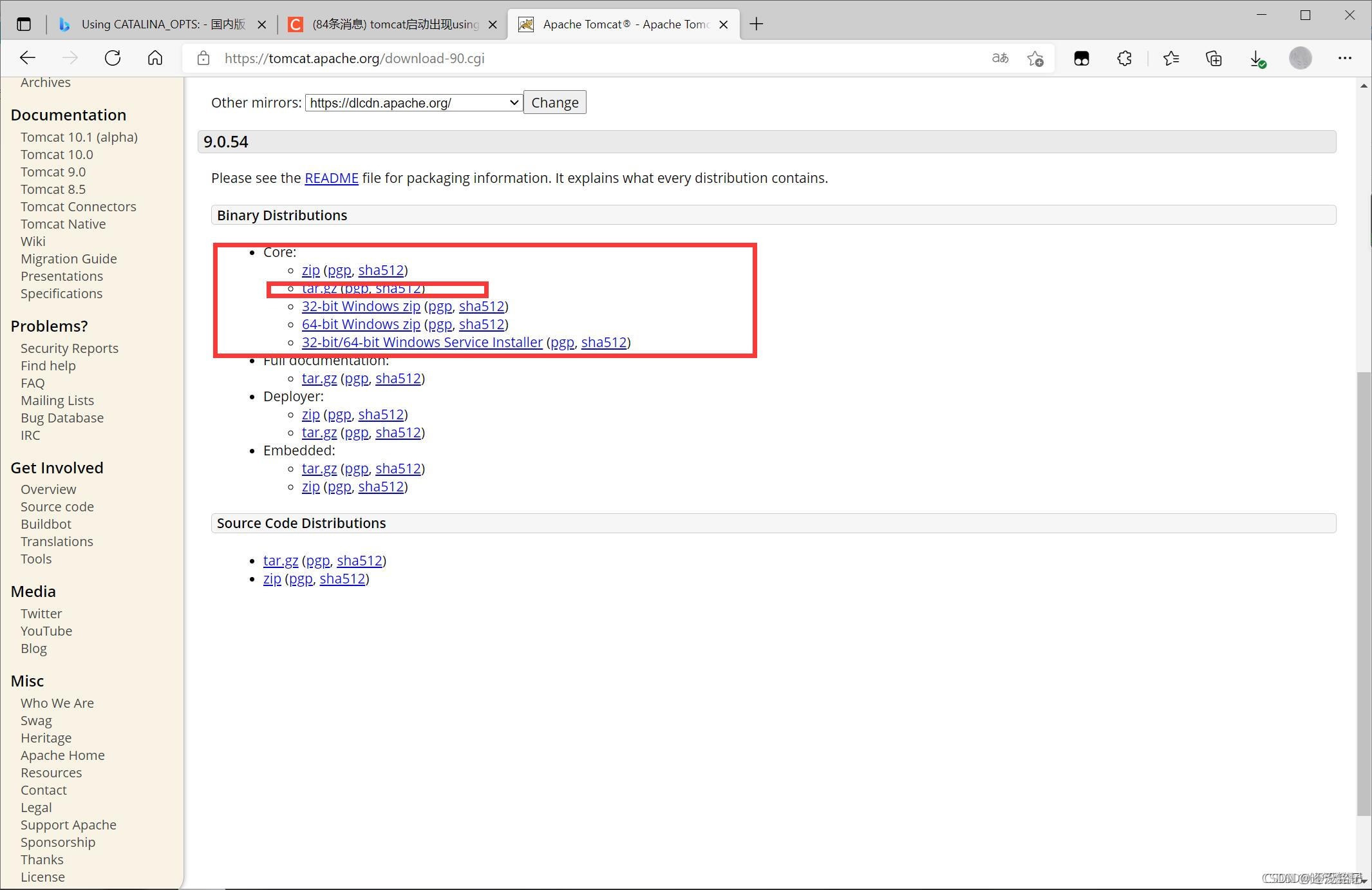
Task: Open Tomcat 9.0 documentation link
Action: tap(53, 172)
